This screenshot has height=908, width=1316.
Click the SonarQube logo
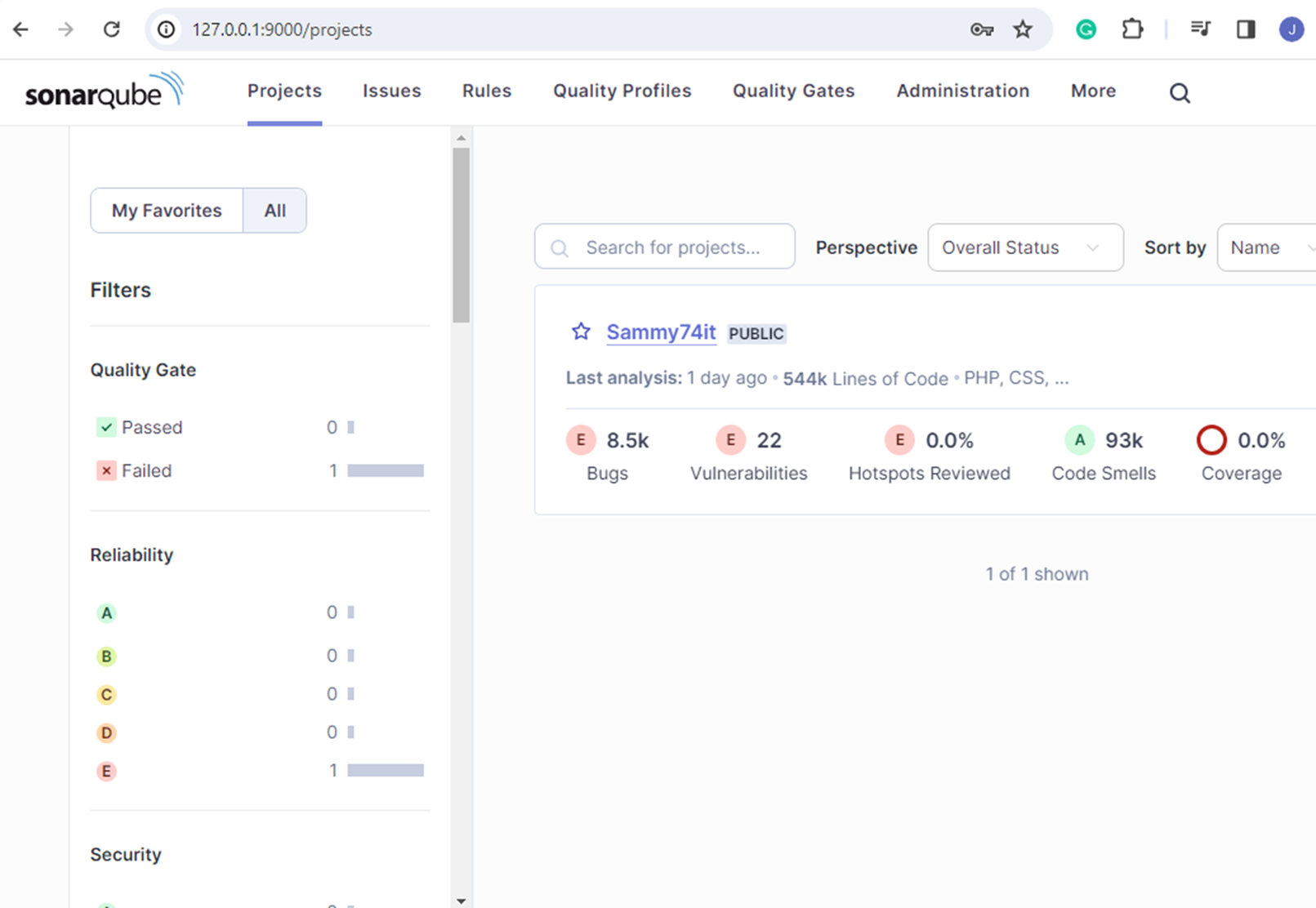(104, 91)
